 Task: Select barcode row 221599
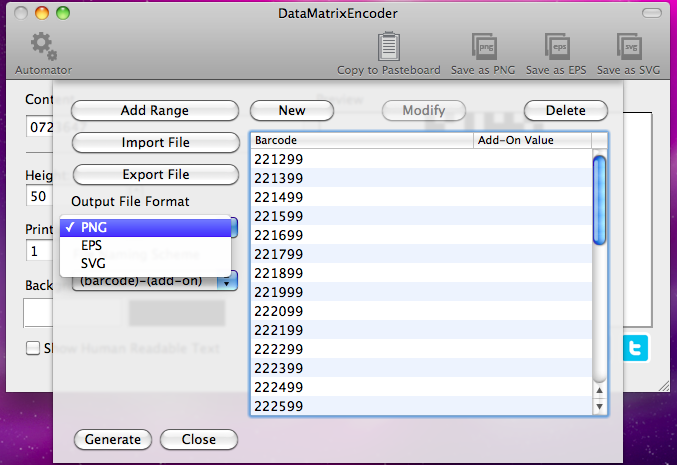421,216
